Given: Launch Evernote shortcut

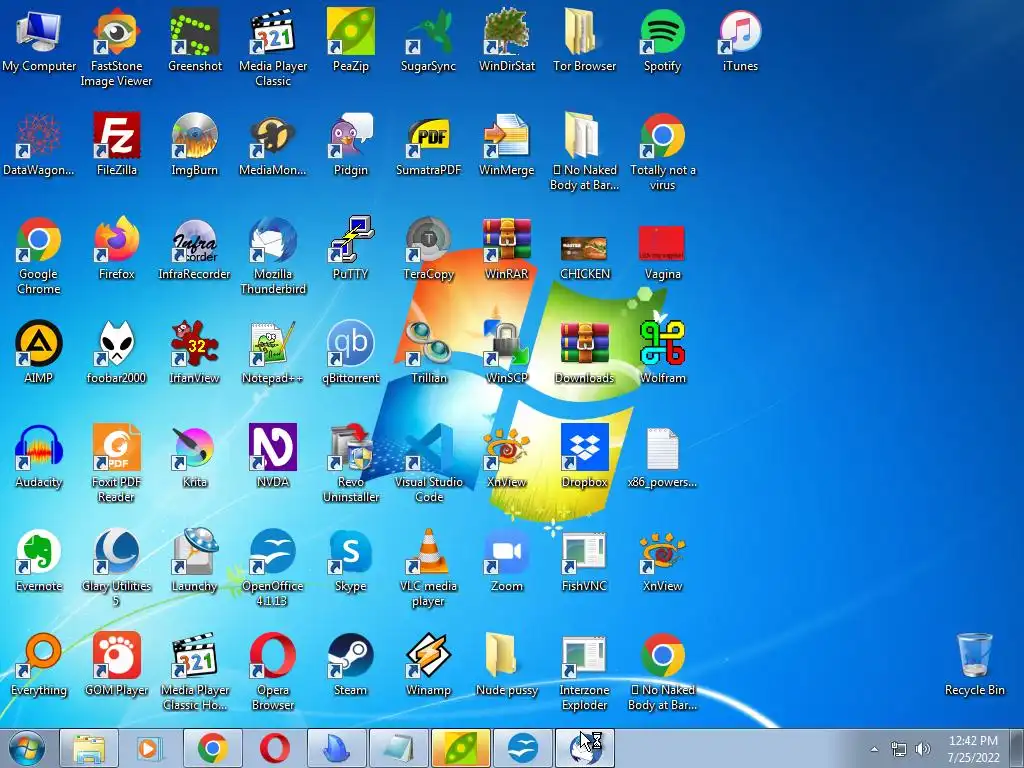Looking at the screenshot, I should coord(39,560).
